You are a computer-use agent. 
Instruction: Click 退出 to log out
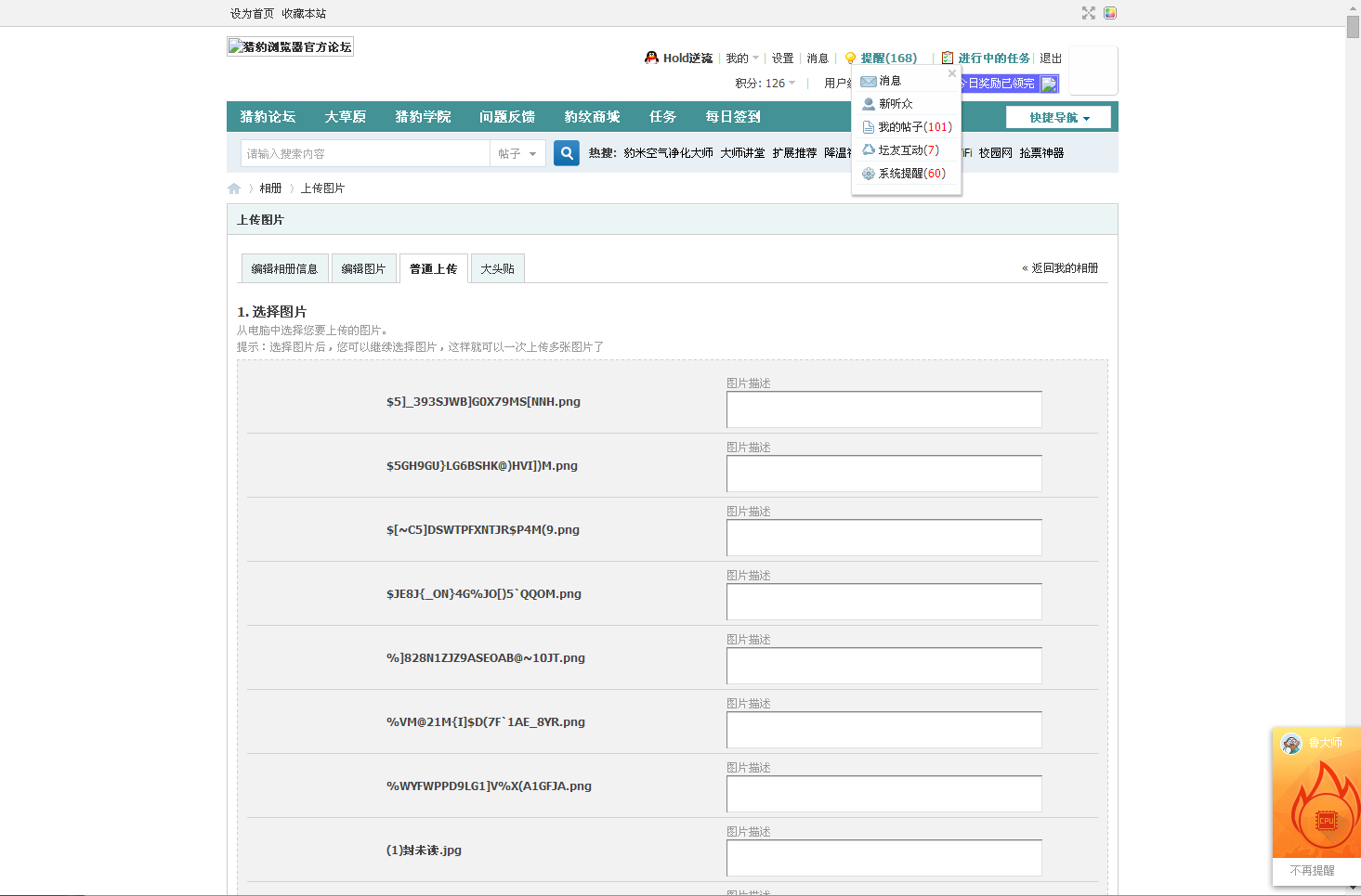click(1051, 58)
